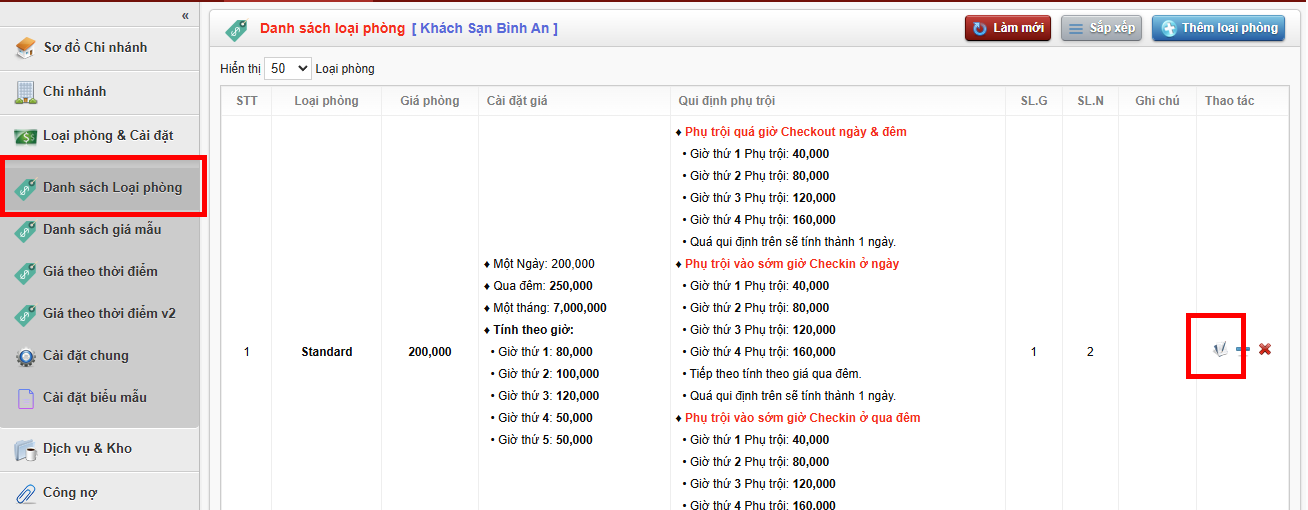Open Danh sách giá mẫu menu item
The width and height of the screenshot is (1308, 510).
click(x=102, y=230)
